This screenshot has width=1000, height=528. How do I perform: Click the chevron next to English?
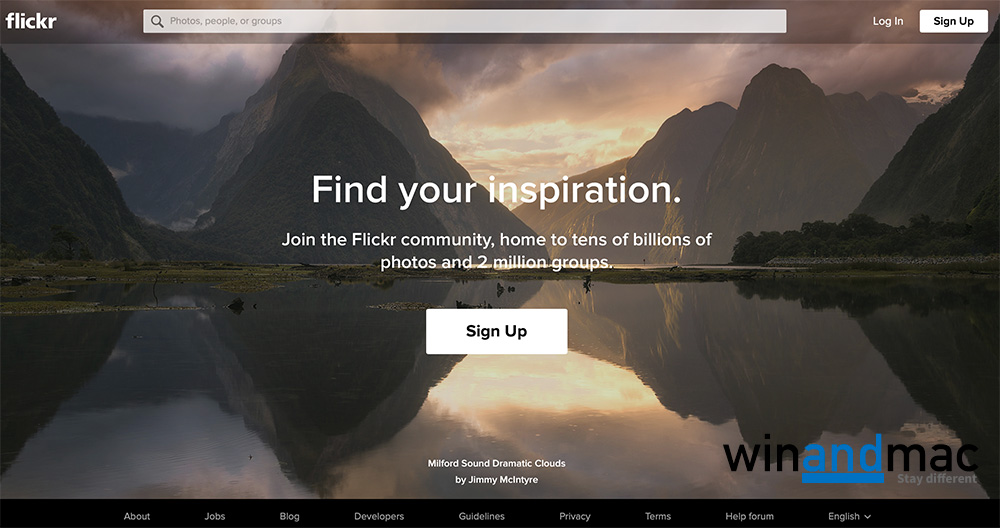[x=867, y=517]
